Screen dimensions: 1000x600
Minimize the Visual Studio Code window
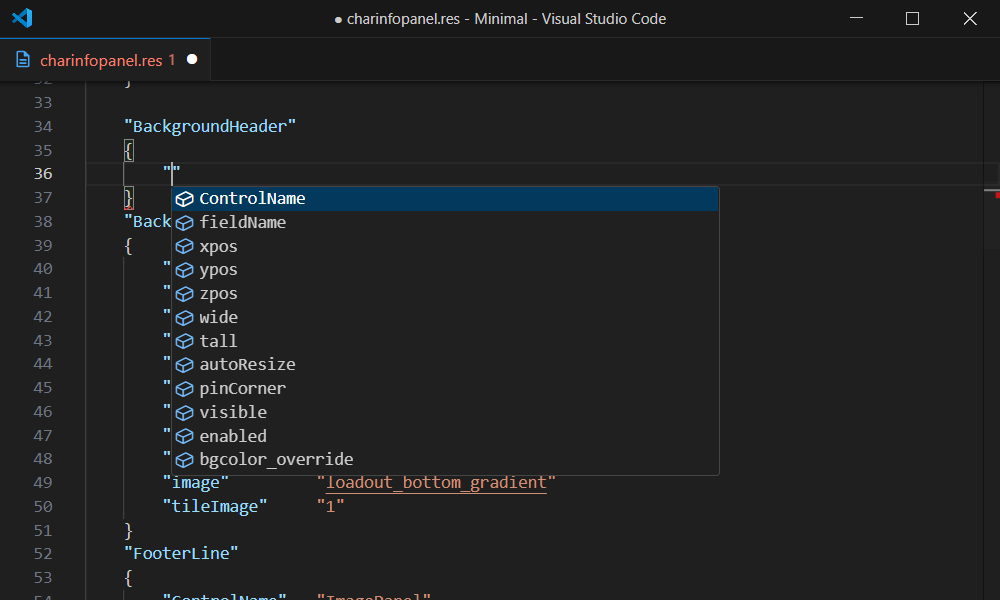[857, 18]
